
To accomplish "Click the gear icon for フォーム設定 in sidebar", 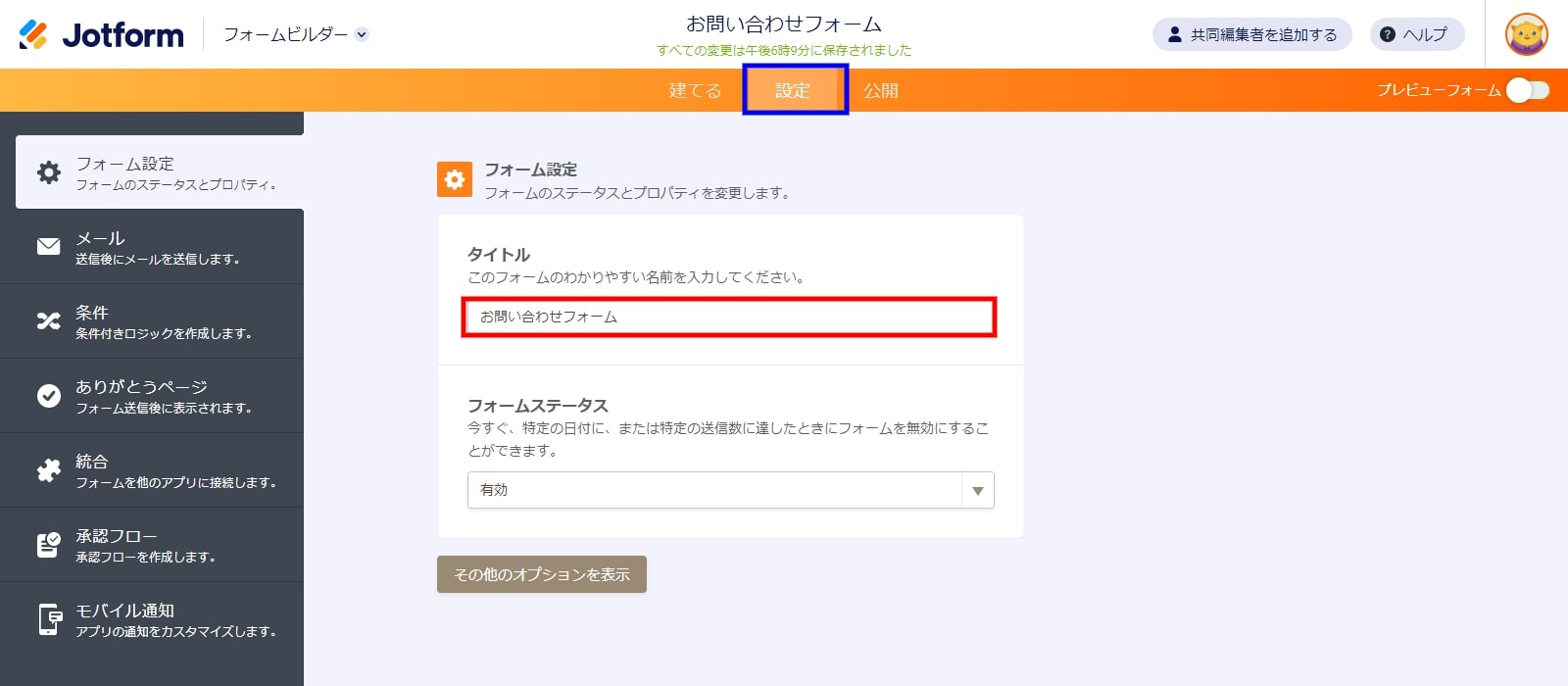I will pyautogui.click(x=48, y=173).
